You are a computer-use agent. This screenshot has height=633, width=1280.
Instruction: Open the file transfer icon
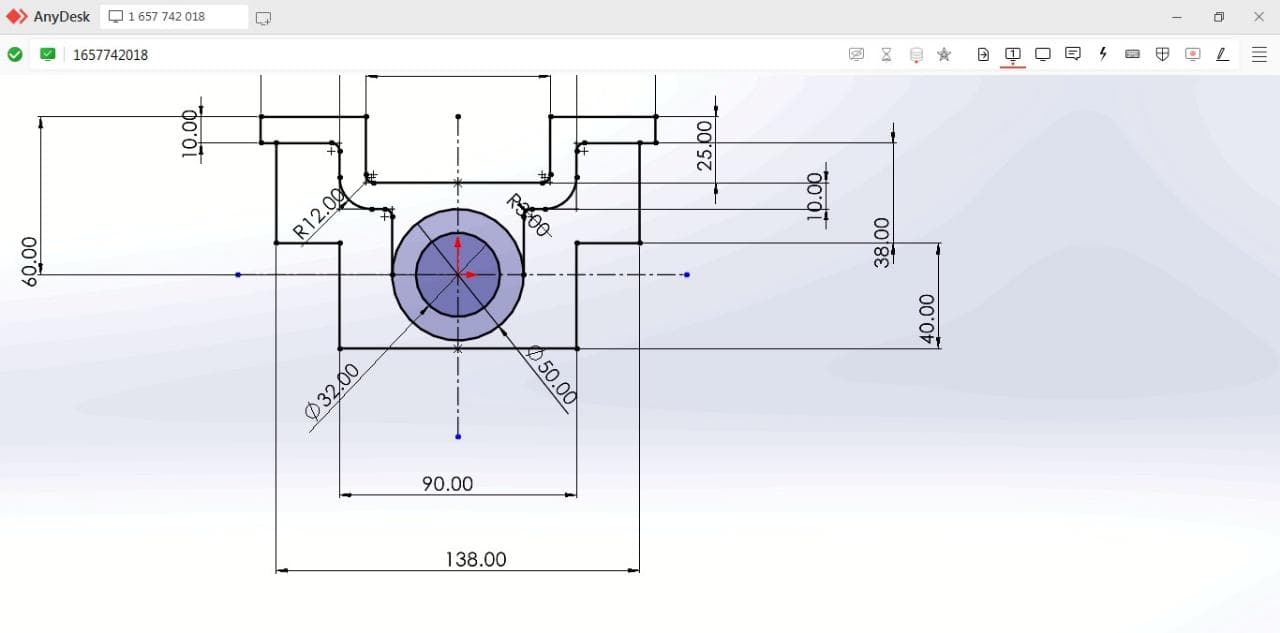pos(983,54)
